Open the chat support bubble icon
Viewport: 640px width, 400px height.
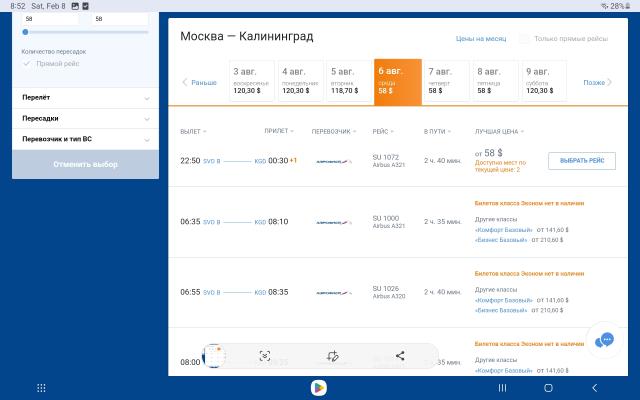coord(603,340)
